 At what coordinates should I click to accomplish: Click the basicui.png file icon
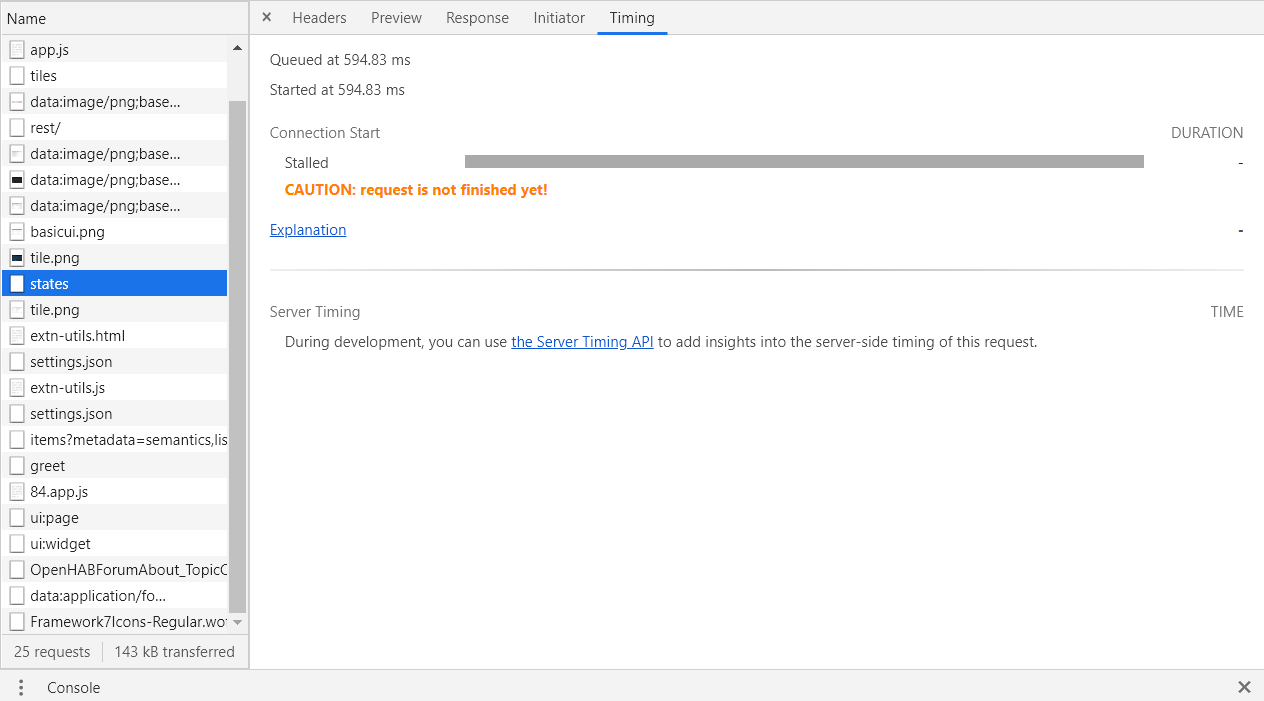17,232
